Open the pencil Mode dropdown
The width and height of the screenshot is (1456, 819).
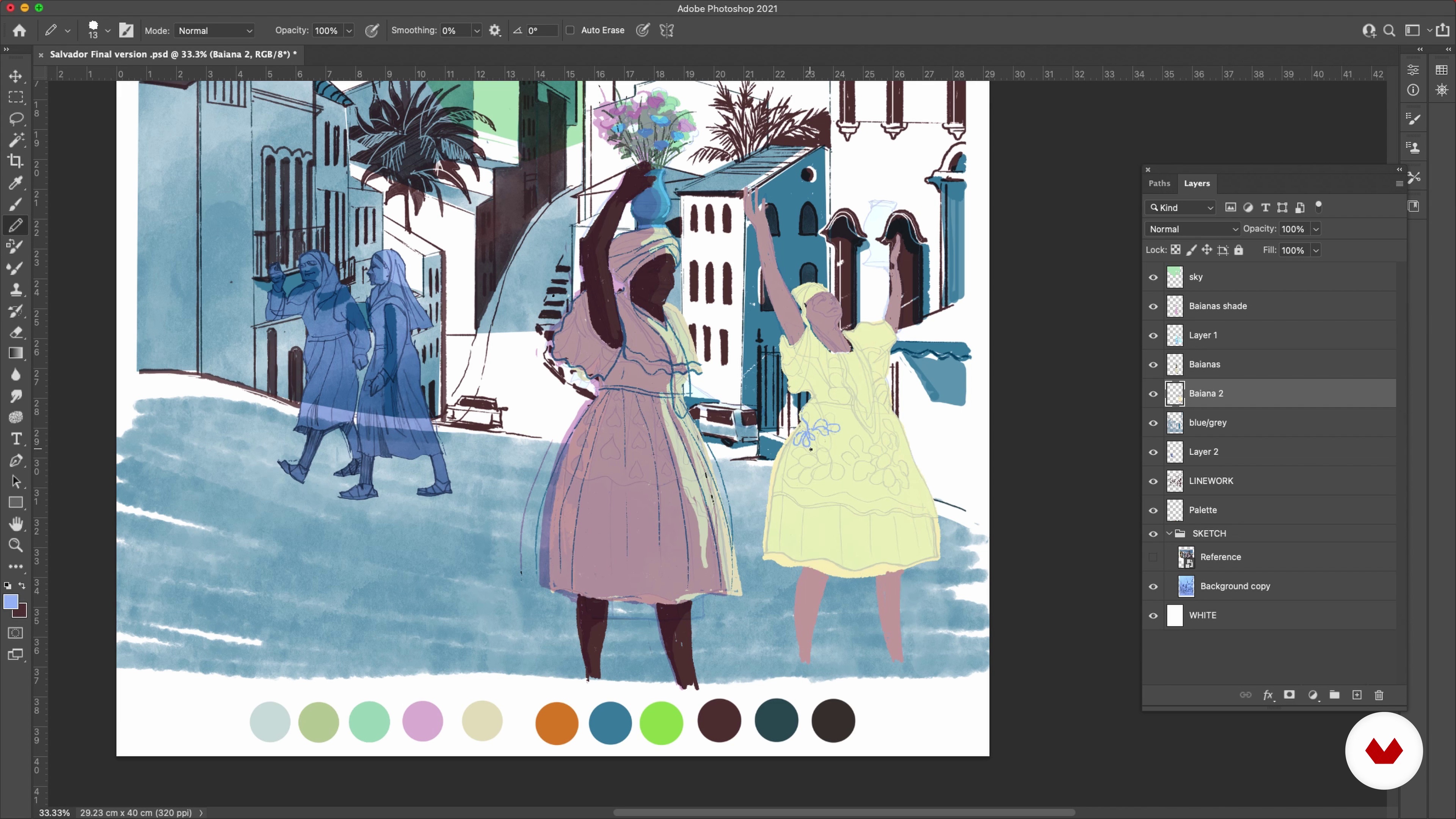pyautogui.click(x=215, y=31)
